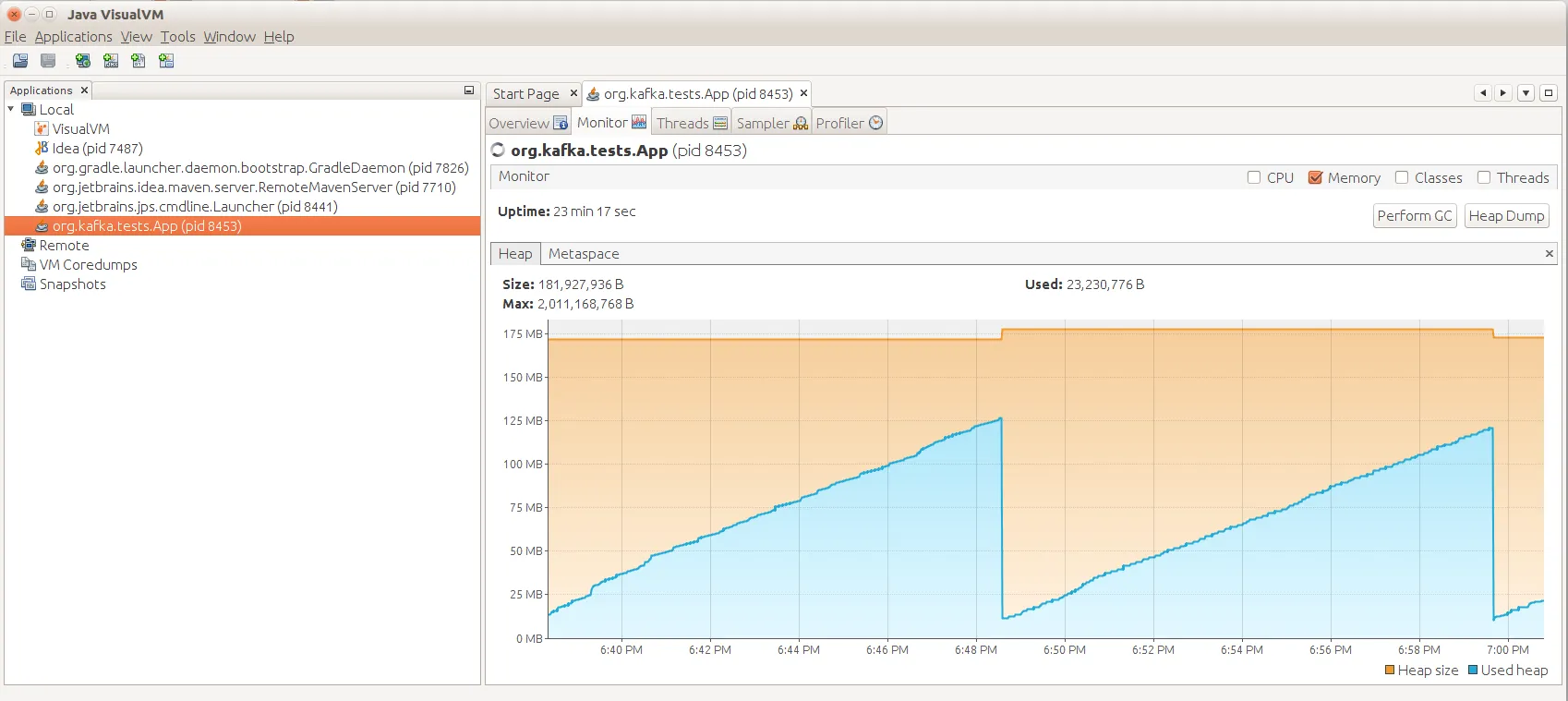Image resolution: width=1568 pixels, height=701 pixels.
Task: Switch to the Overview tab
Action: pyautogui.click(x=528, y=123)
